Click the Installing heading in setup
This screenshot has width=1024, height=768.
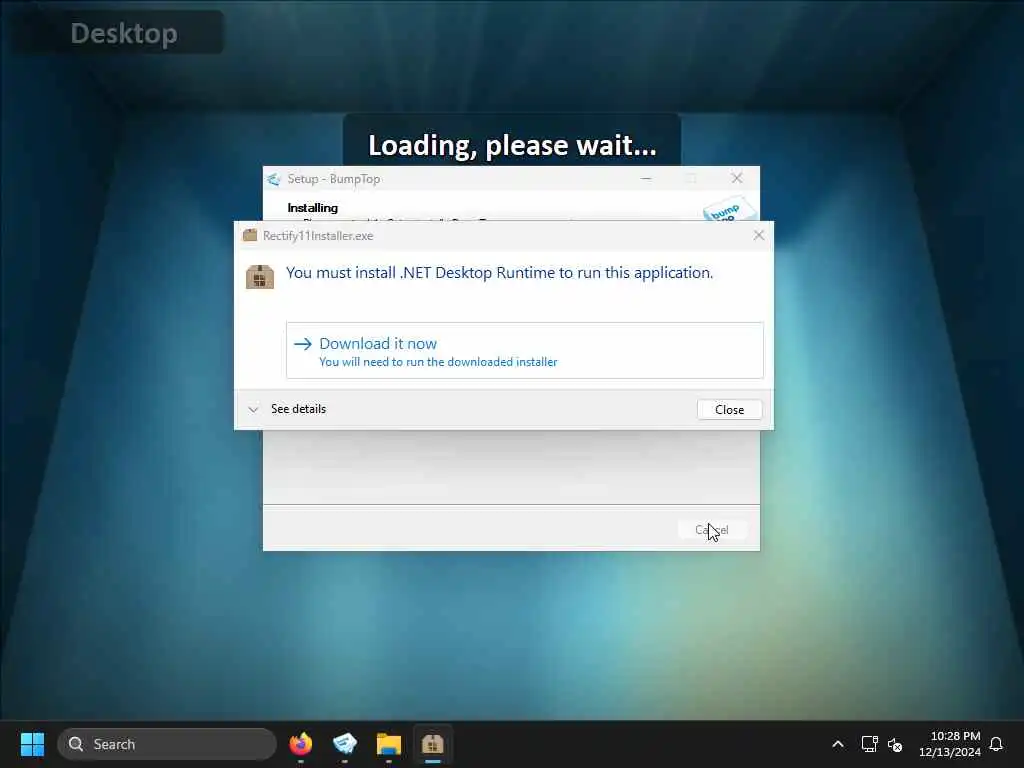[x=313, y=208]
